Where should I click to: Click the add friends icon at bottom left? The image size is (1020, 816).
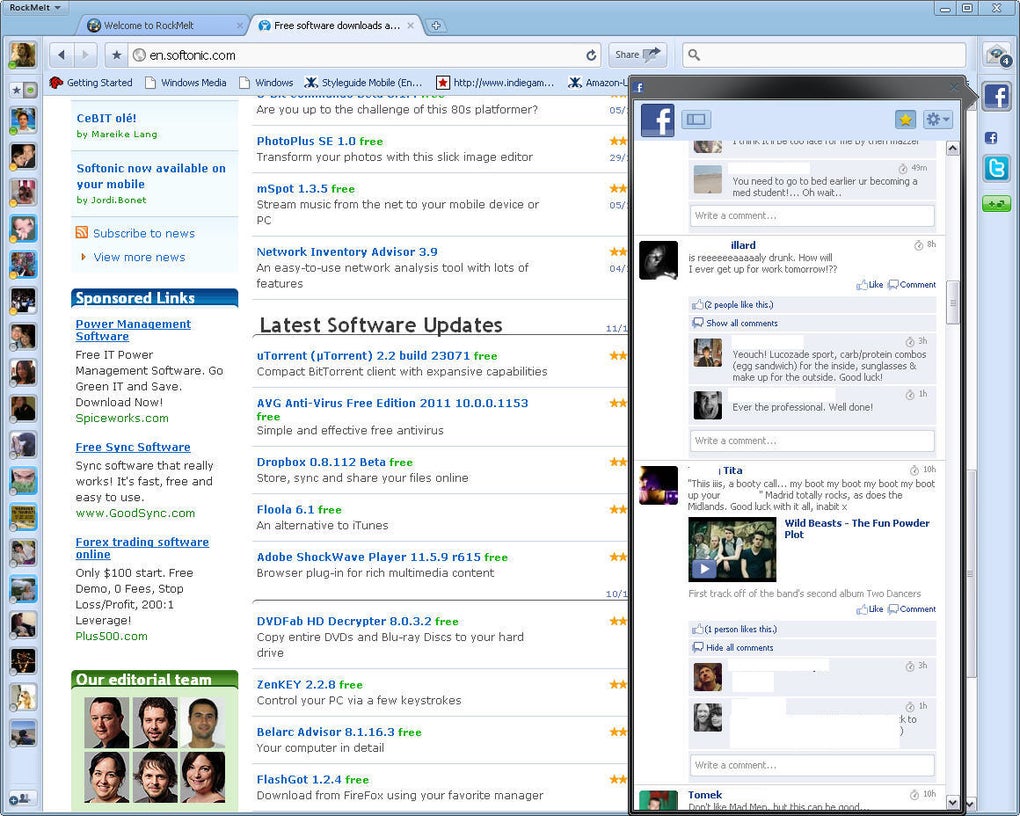point(22,798)
